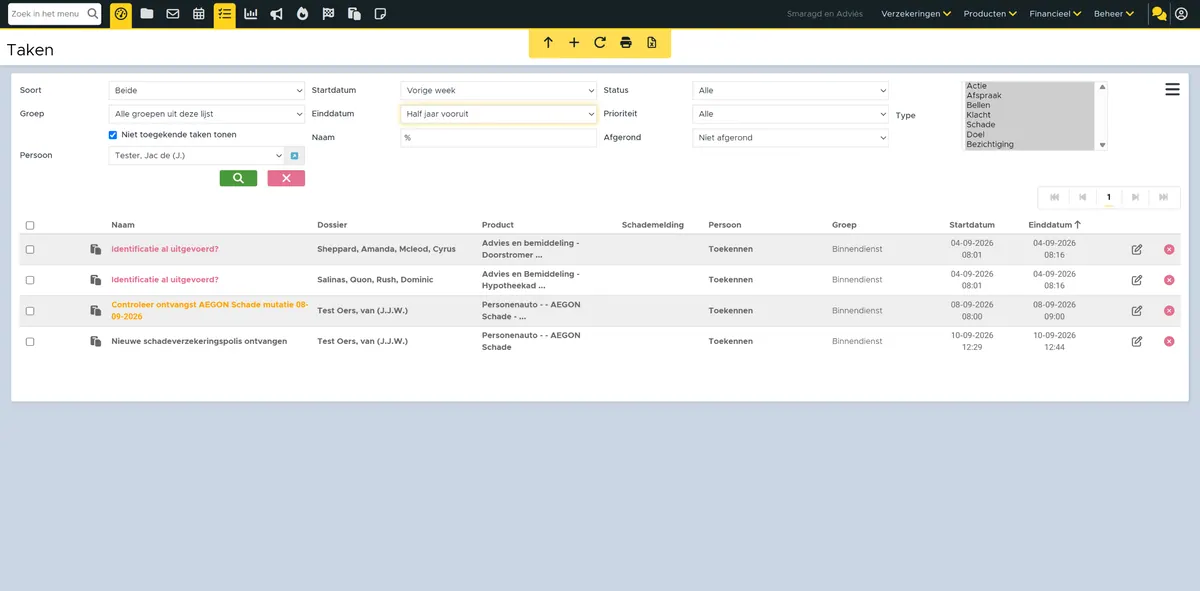Open the Groep dropdown

pyautogui.click(x=206, y=114)
